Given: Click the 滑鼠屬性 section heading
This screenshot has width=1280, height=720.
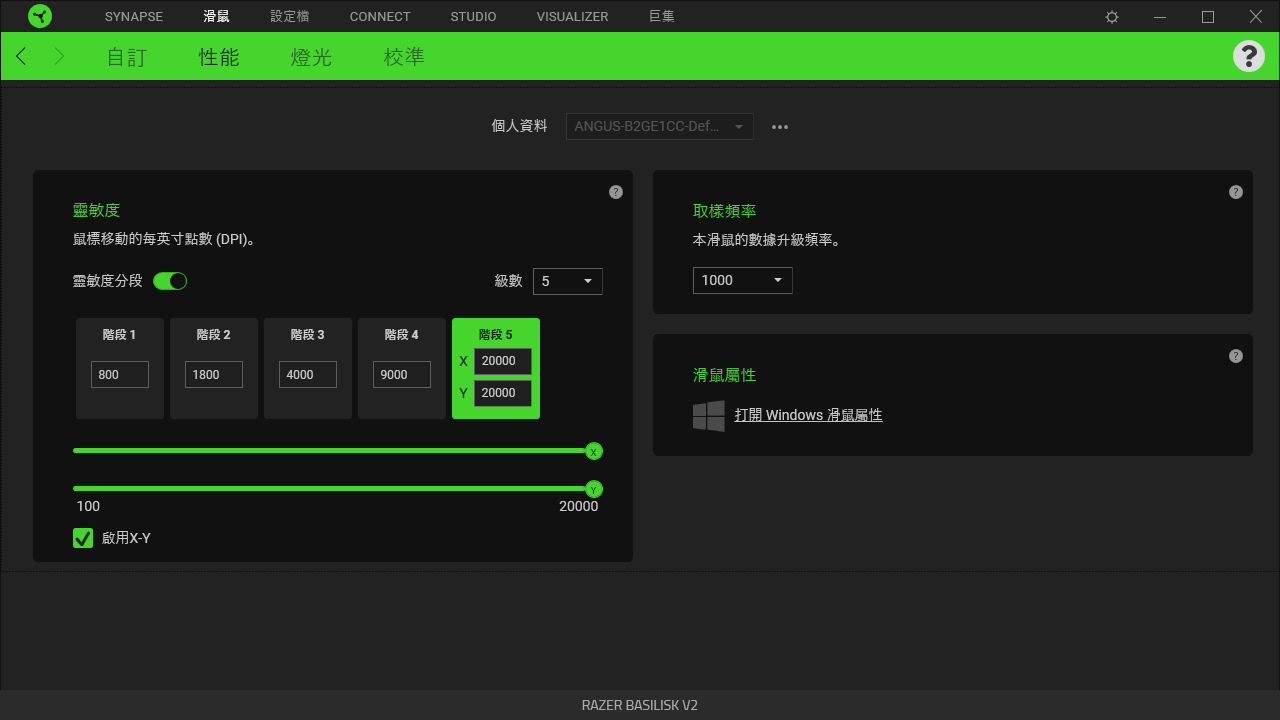Looking at the screenshot, I should point(725,375).
